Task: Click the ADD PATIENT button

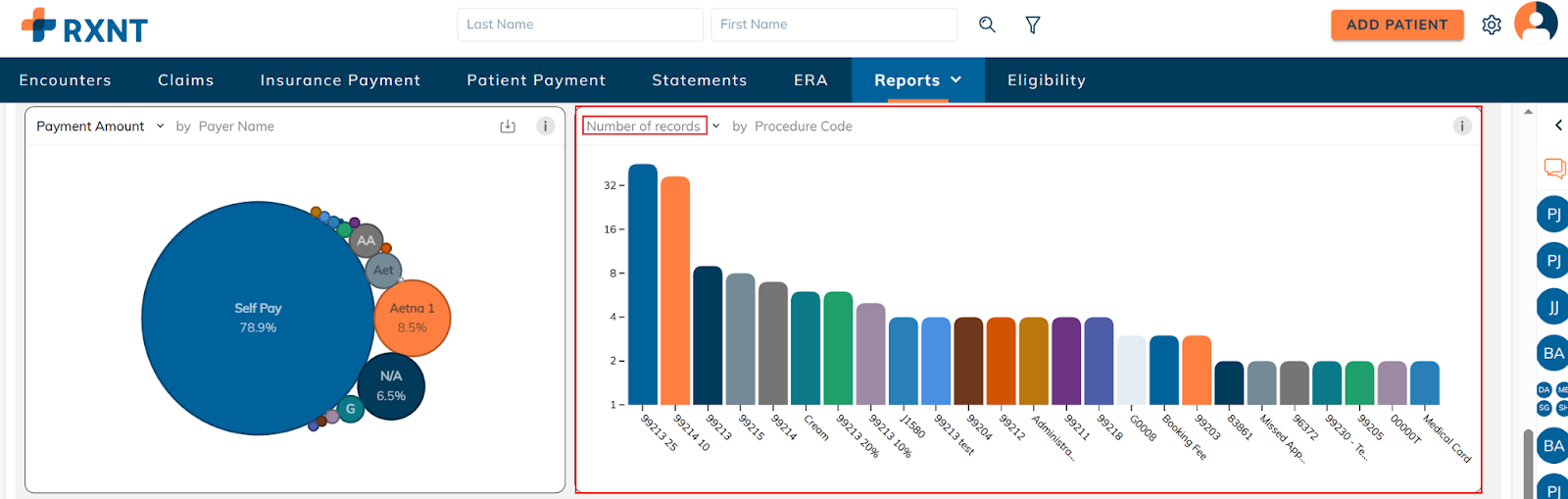Action: click(1396, 25)
